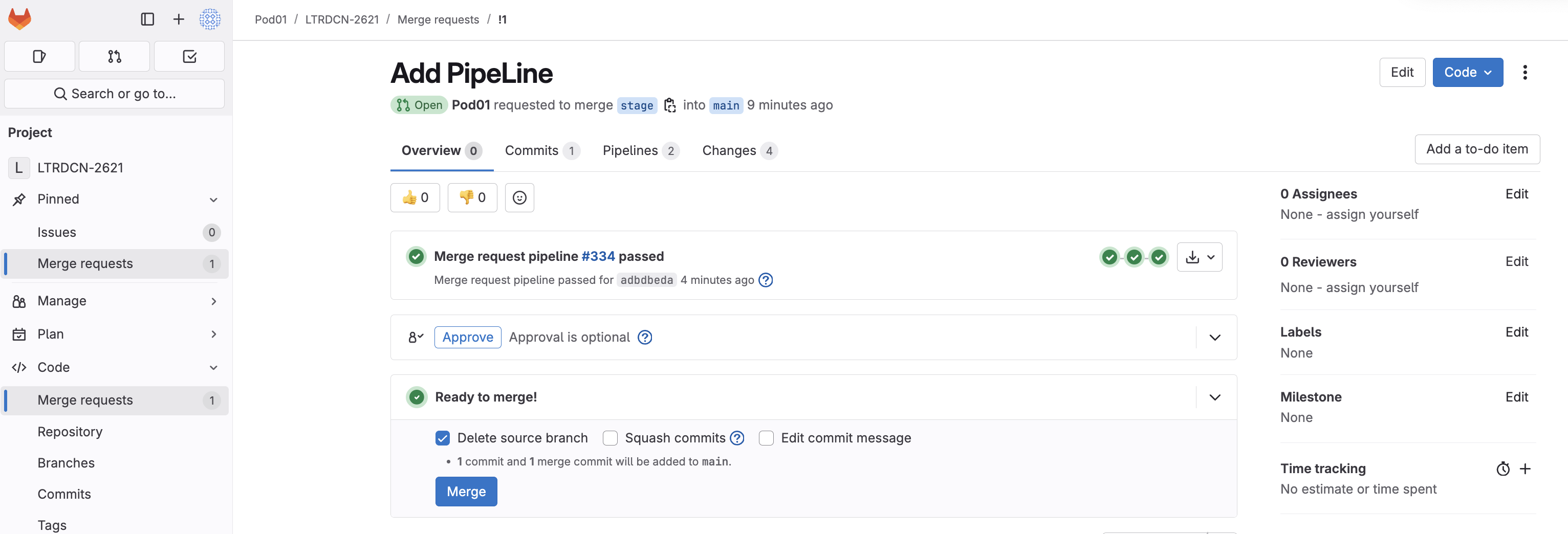This screenshot has width=1568, height=534.
Task: Open pipeline #334 link
Action: click(x=598, y=257)
